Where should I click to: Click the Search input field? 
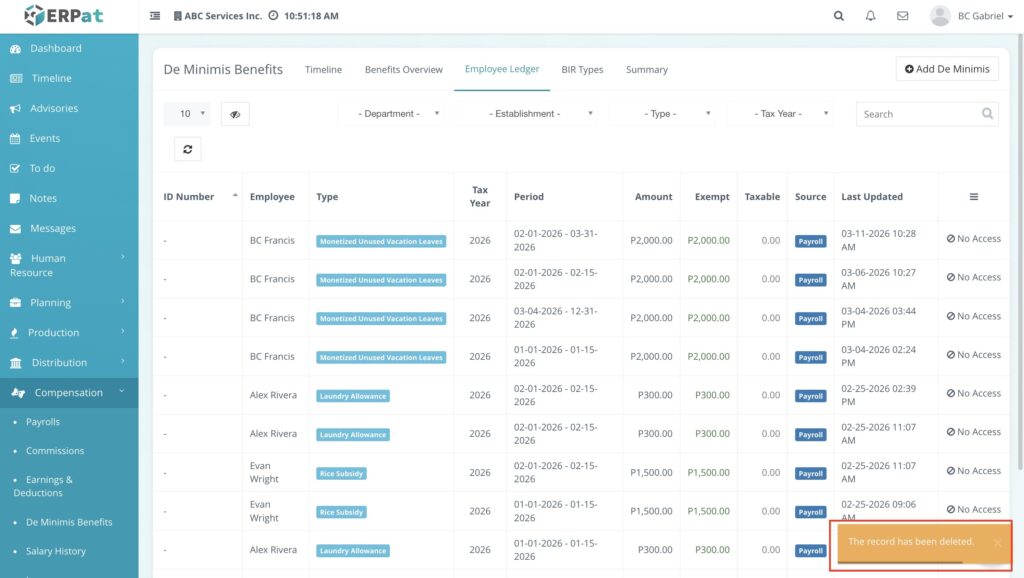(918, 114)
